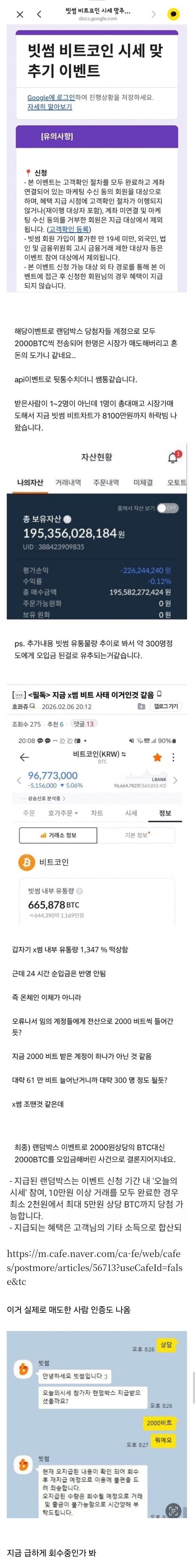Tap the orange Bitcoin coin logo
Image resolution: width=195 pixels, height=1568 pixels.
click(27, 862)
